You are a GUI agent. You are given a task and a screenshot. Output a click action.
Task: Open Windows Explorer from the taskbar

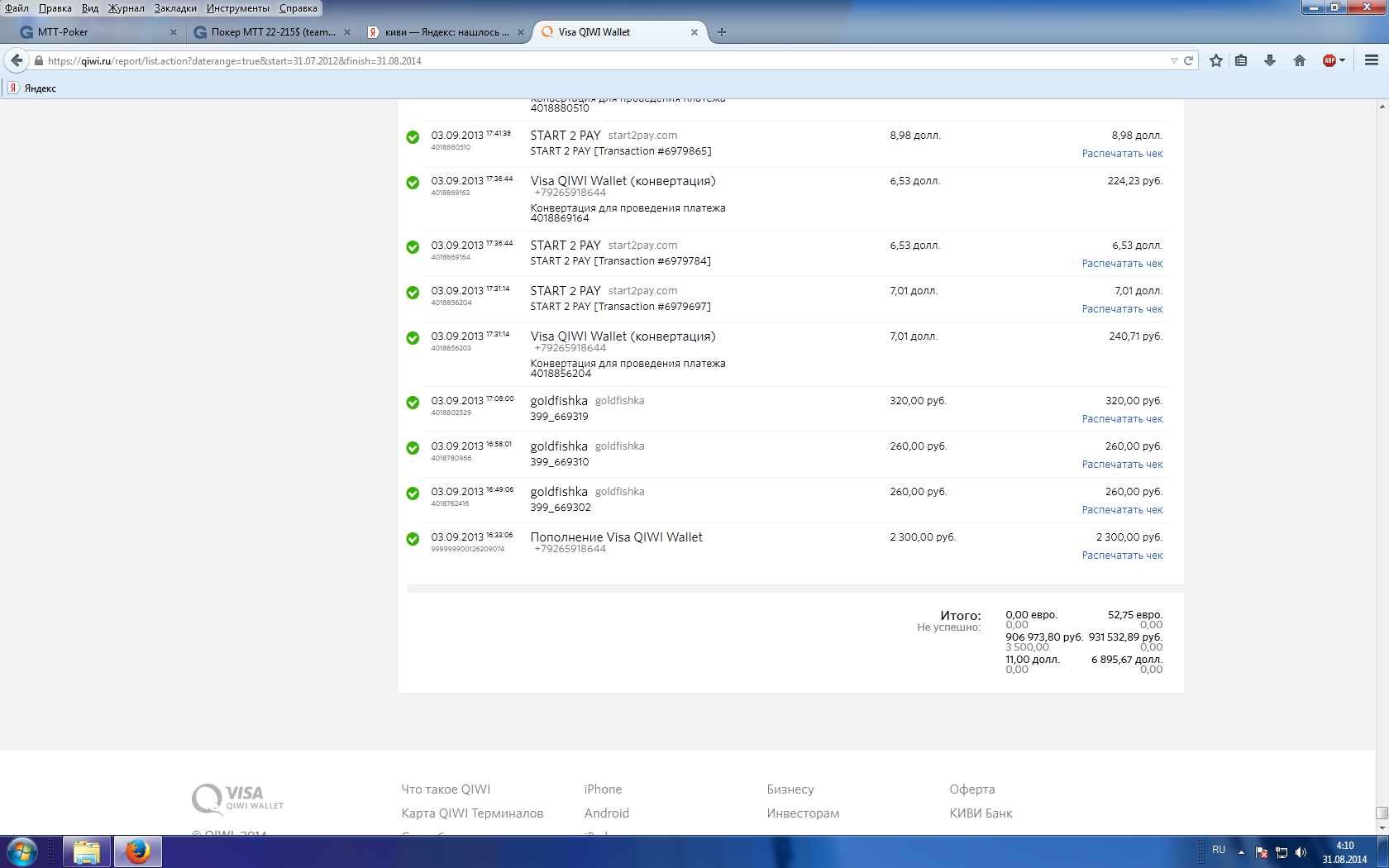[87, 851]
